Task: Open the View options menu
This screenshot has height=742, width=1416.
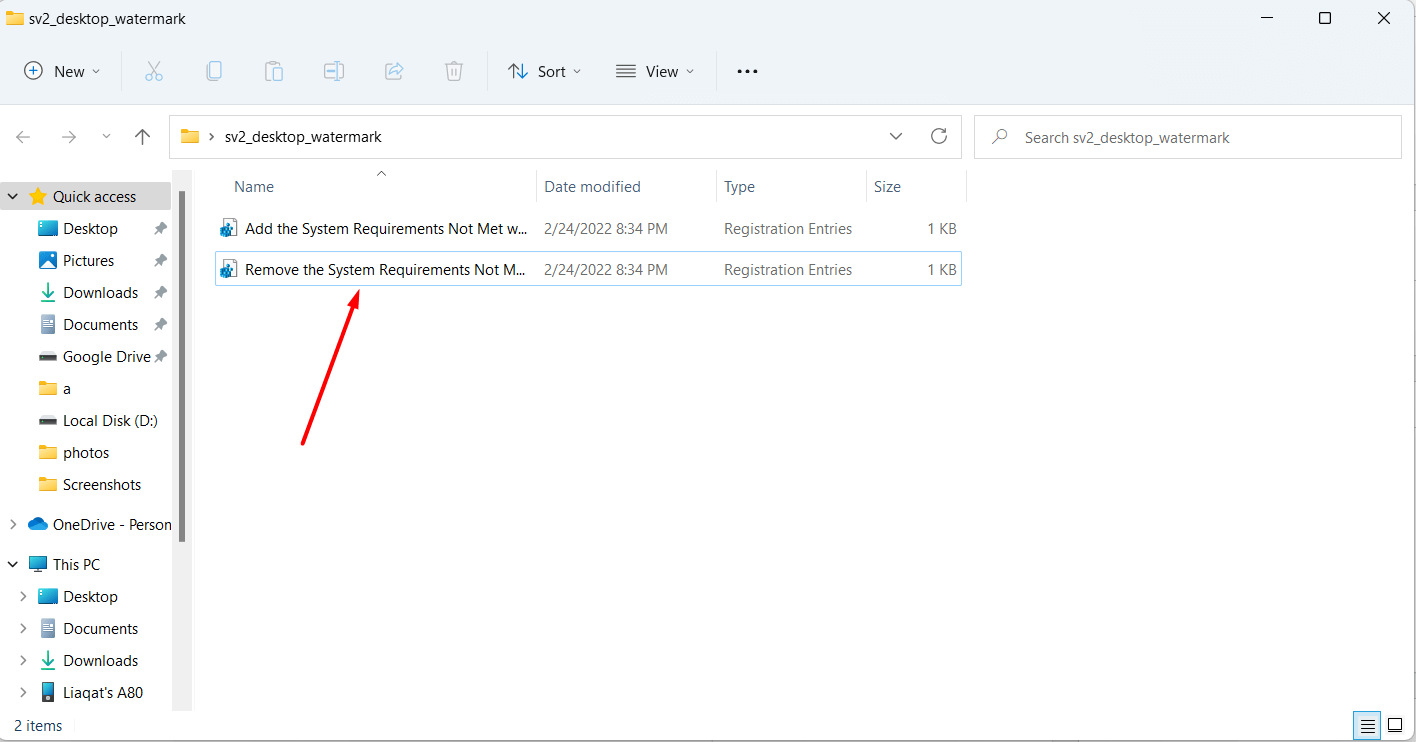Action: coord(655,71)
